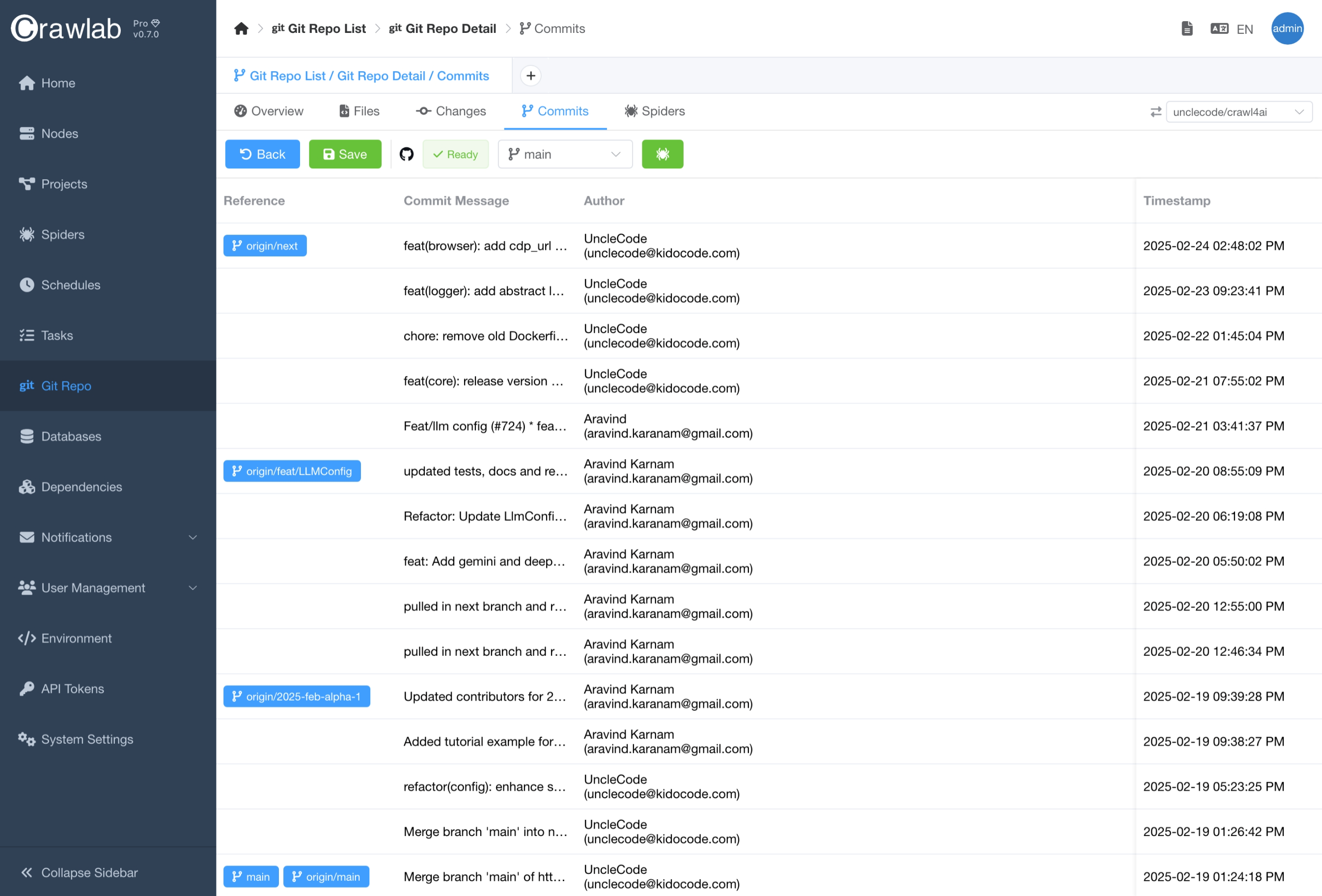Click the GitHub icon next to Save
This screenshot has width=1322, height=896.
point(406,154)
